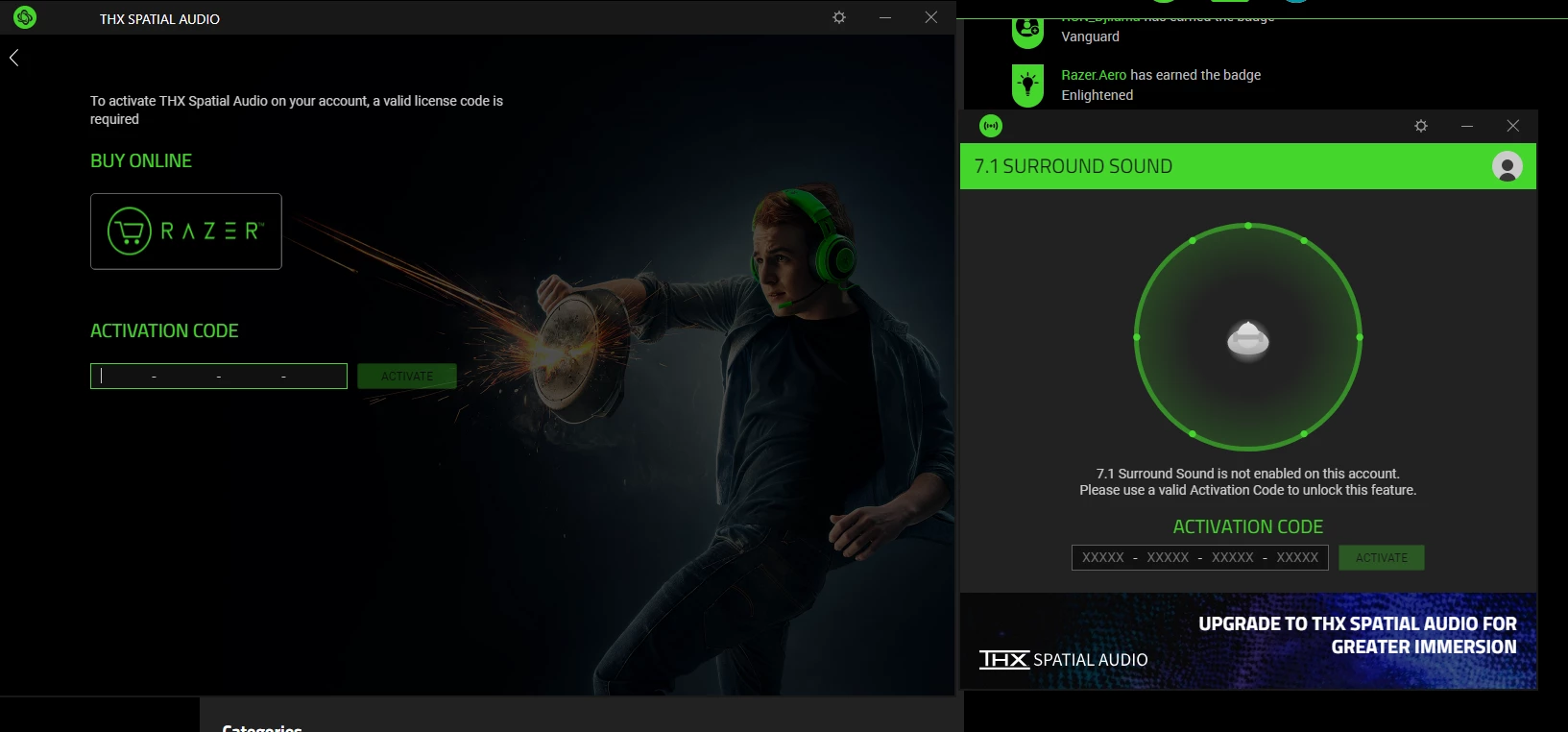Focus the 7.1 Surround activation code field
The height and width of the screenshot is (732, 1568).
tap(1200, 557)
